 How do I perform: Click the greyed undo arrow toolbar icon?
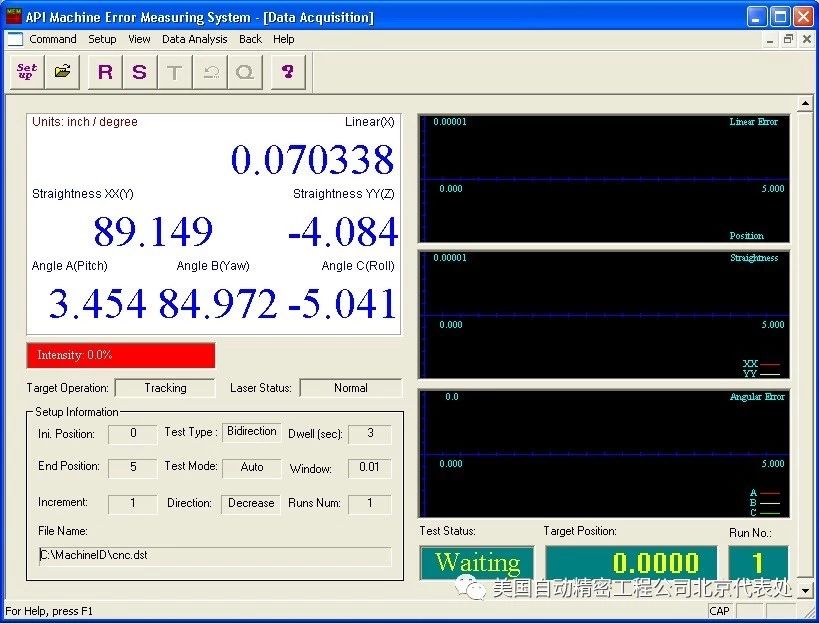coord(210,72)
